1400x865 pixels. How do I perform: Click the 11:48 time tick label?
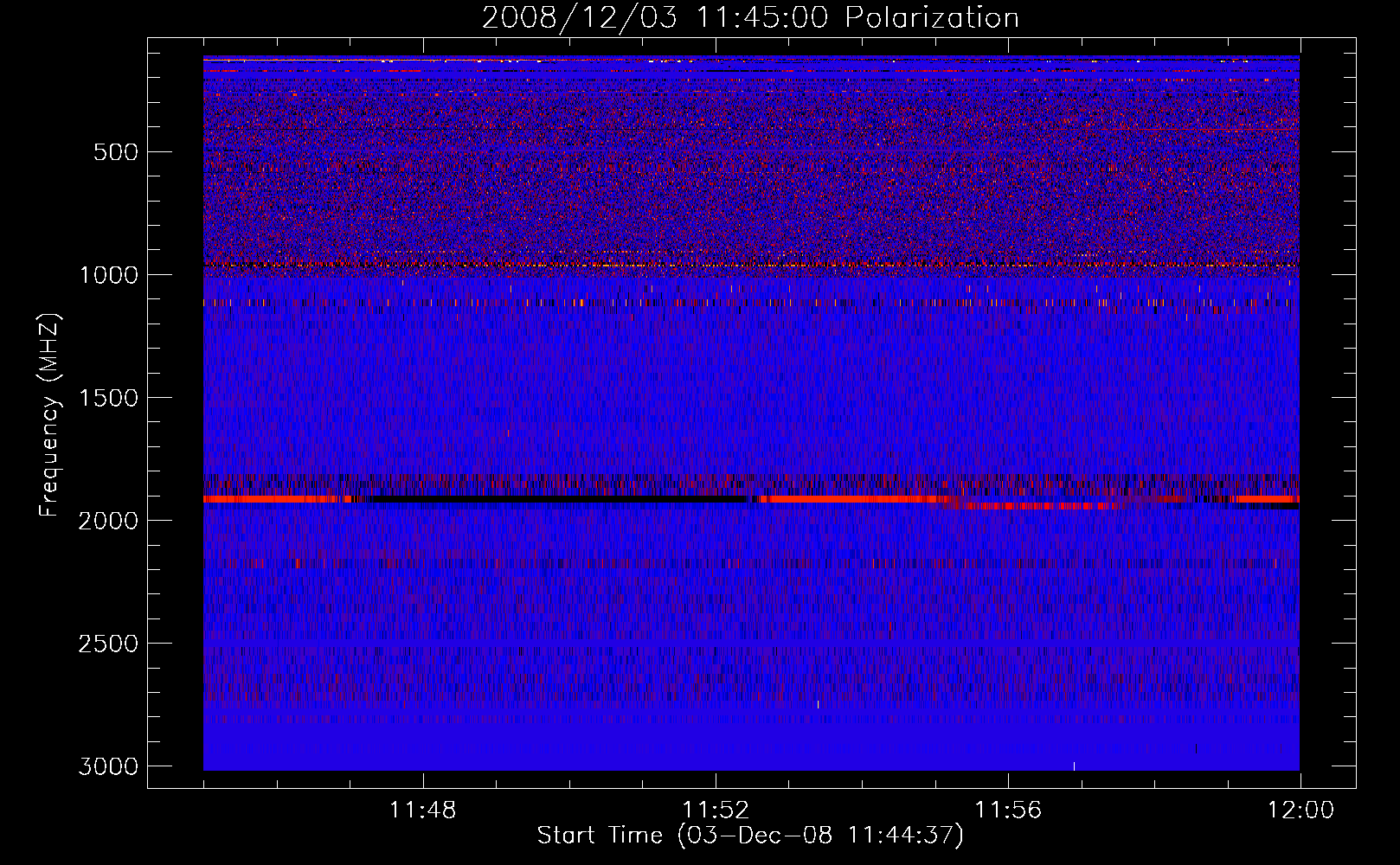[x=423, y=811]
